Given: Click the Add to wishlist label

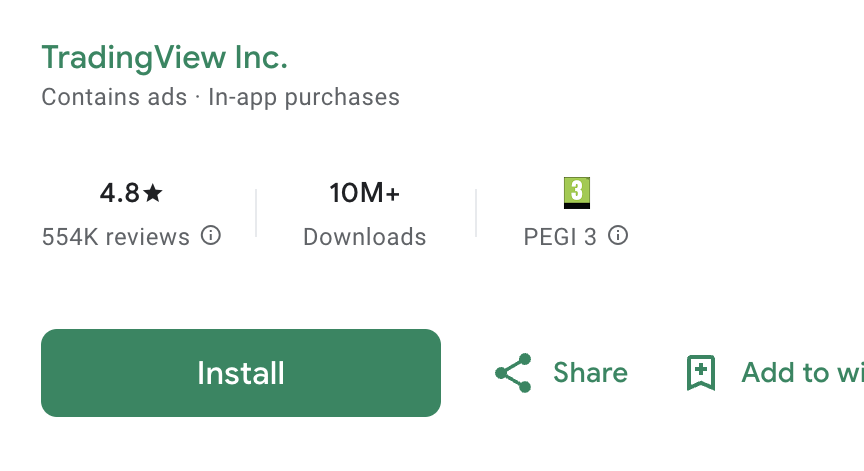Looking at the screenshot, I should (800, 373).
